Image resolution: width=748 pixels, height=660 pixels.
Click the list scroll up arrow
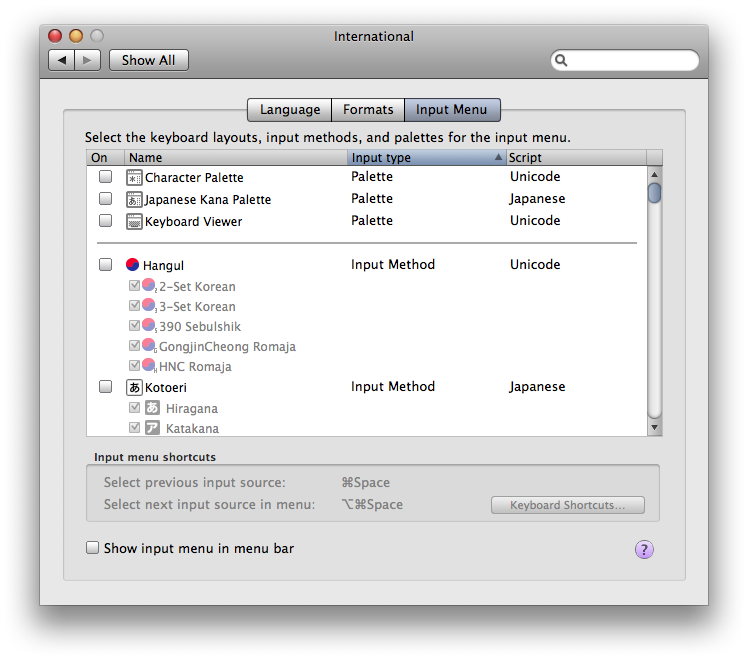click(x=654, y=174)
